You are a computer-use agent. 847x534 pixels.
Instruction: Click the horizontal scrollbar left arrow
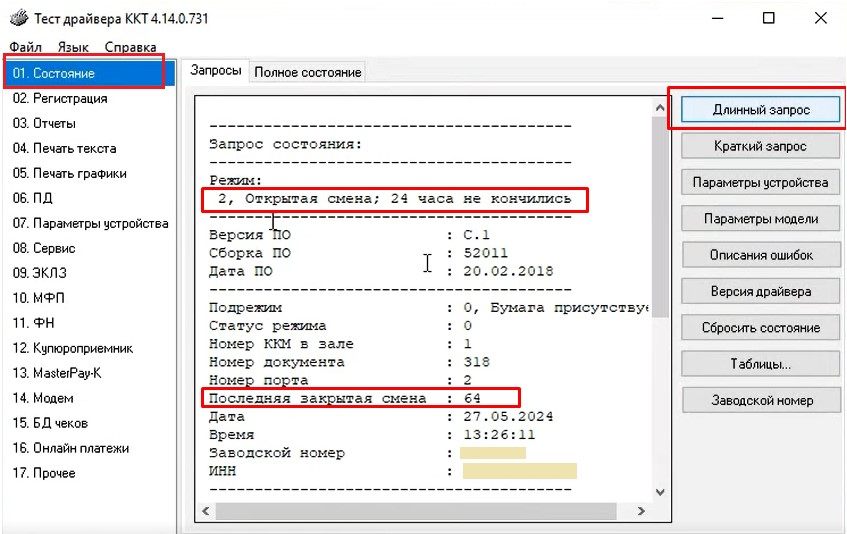click(206, 511)
